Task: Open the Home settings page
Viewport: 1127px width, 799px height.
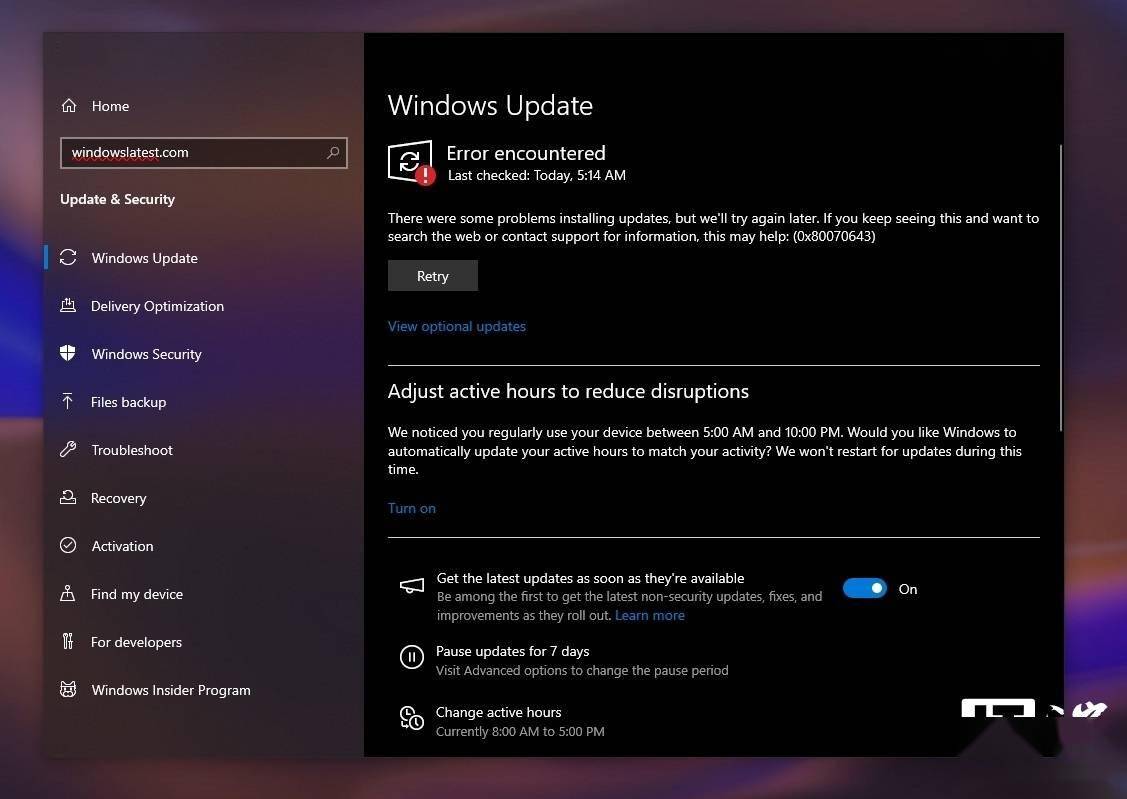Action: click(x=110, y=106)
